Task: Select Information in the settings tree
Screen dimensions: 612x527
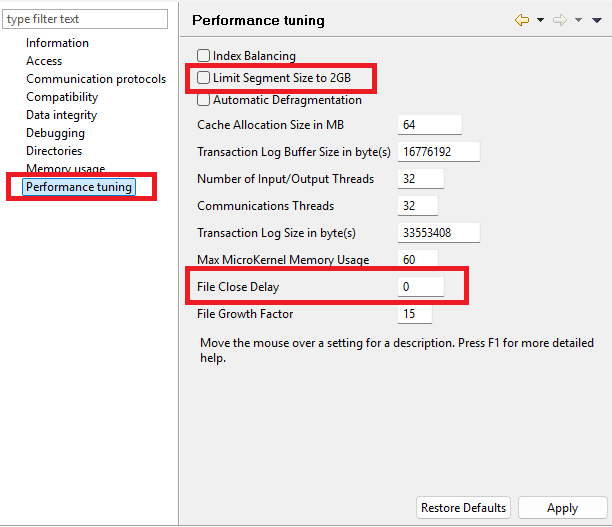Action: (x=57, y=43)
